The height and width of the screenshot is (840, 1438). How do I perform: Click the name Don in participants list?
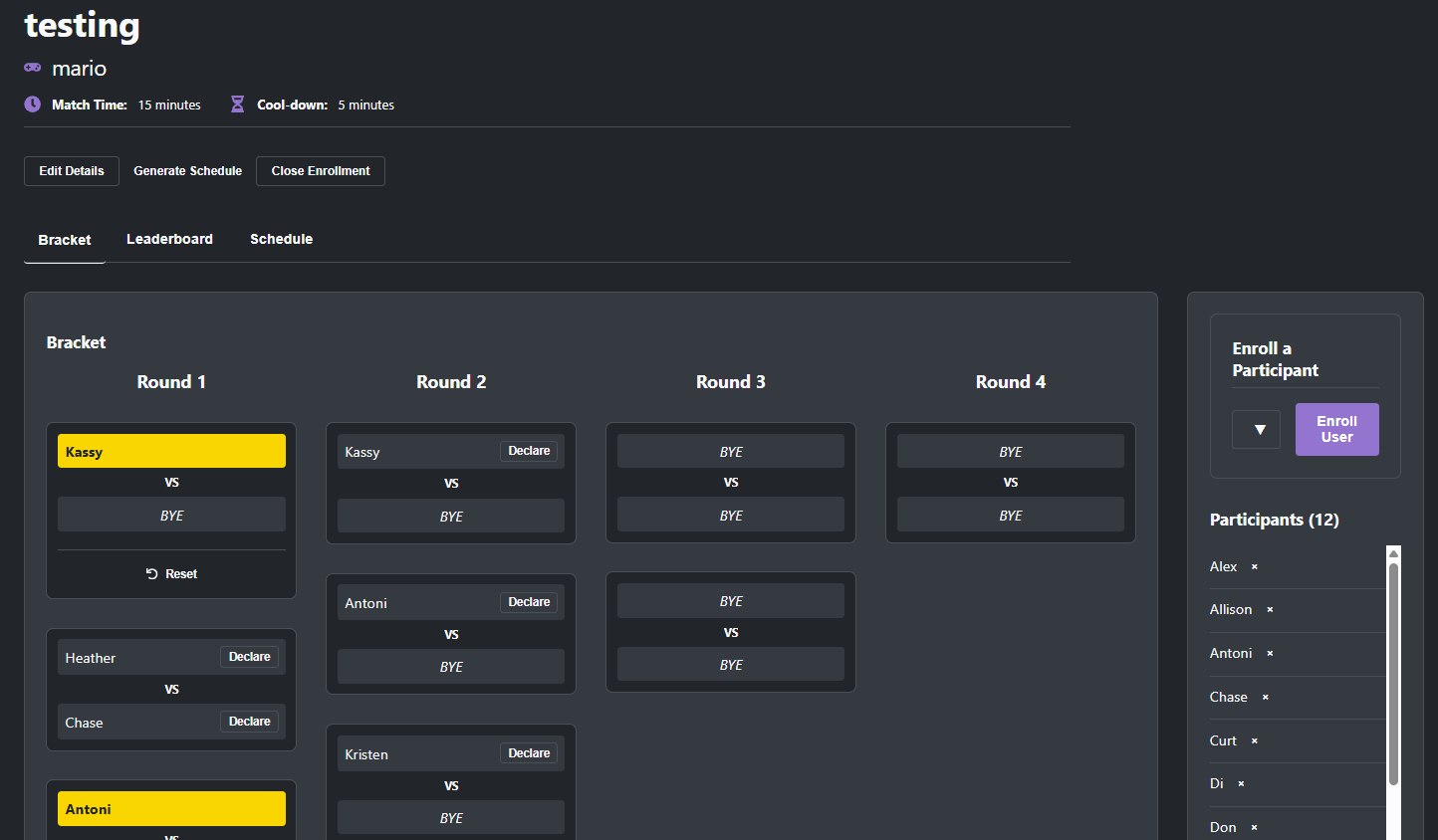[1223, 827]
